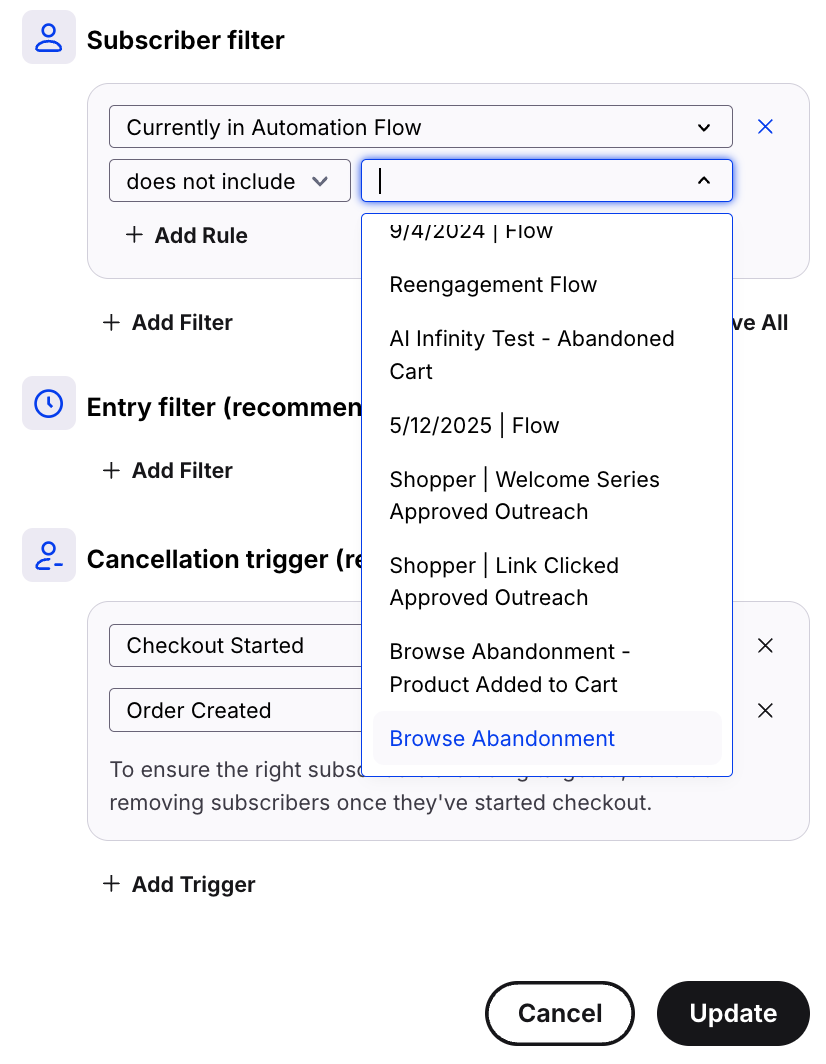The height and width of the screenshot is (1064, 826).
Task: Click the plus icon beside Add Rule
Action: (x=134, y=235)
